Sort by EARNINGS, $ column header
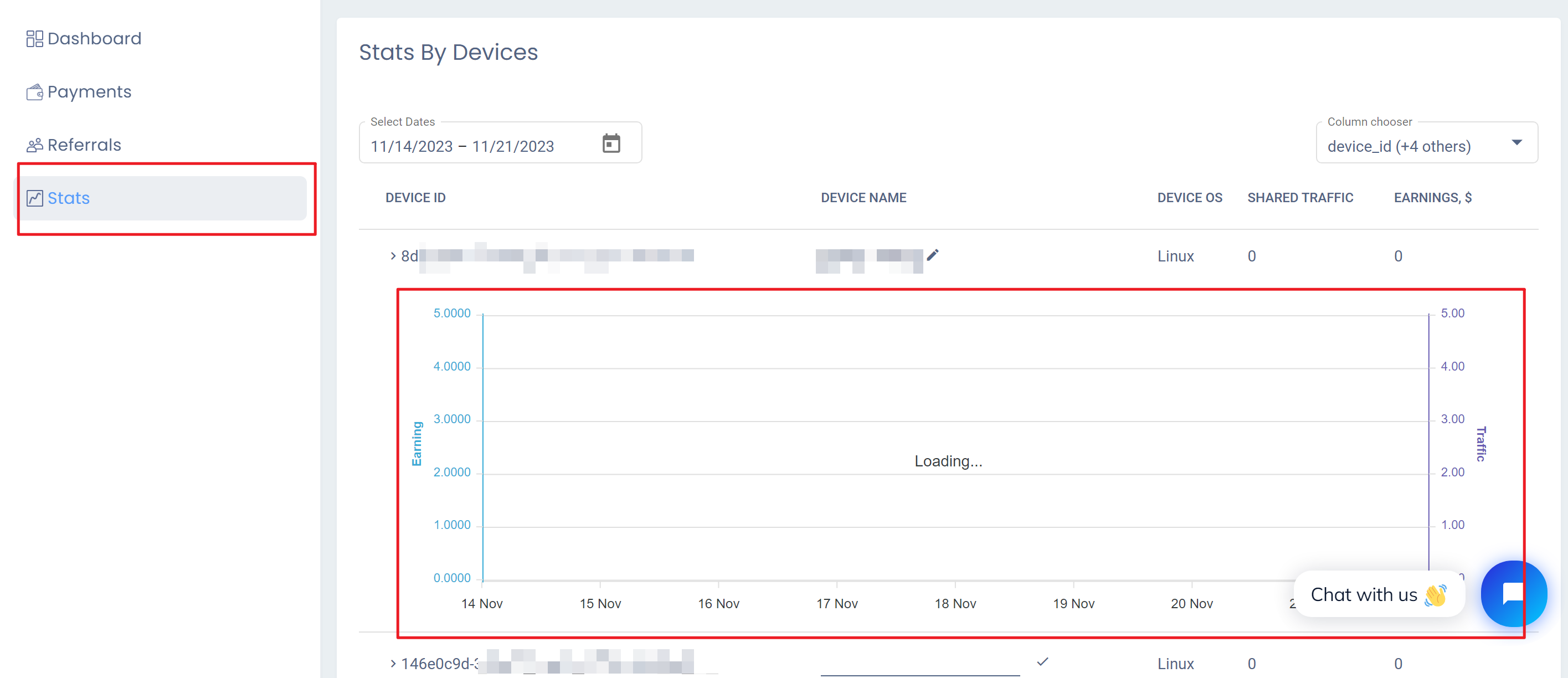 pos(1433,198)
